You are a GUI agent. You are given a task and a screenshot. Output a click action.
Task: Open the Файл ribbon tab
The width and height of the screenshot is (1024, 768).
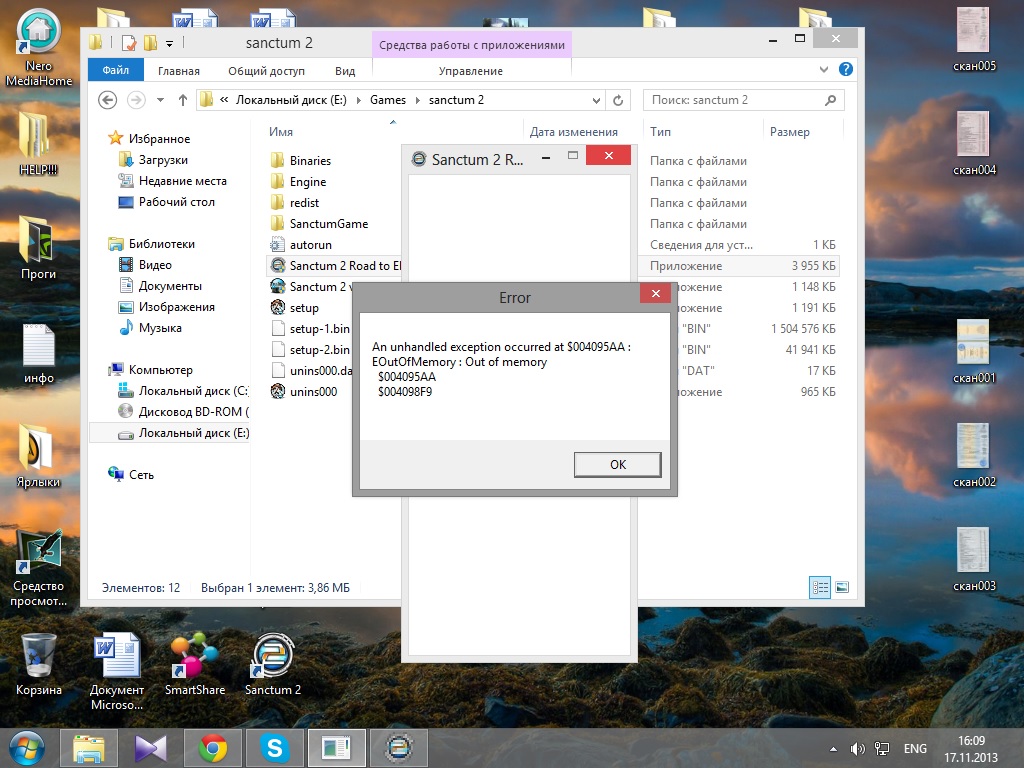tap(116, 70)
